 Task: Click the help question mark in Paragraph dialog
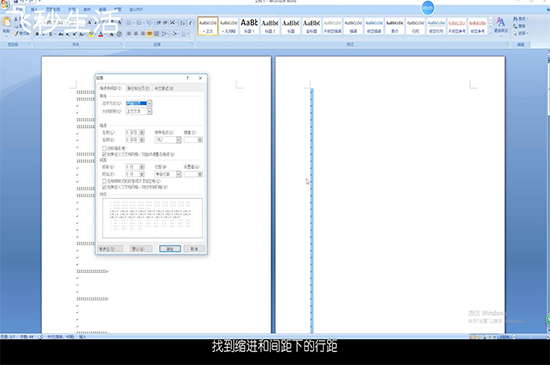[x=187, y=78]
